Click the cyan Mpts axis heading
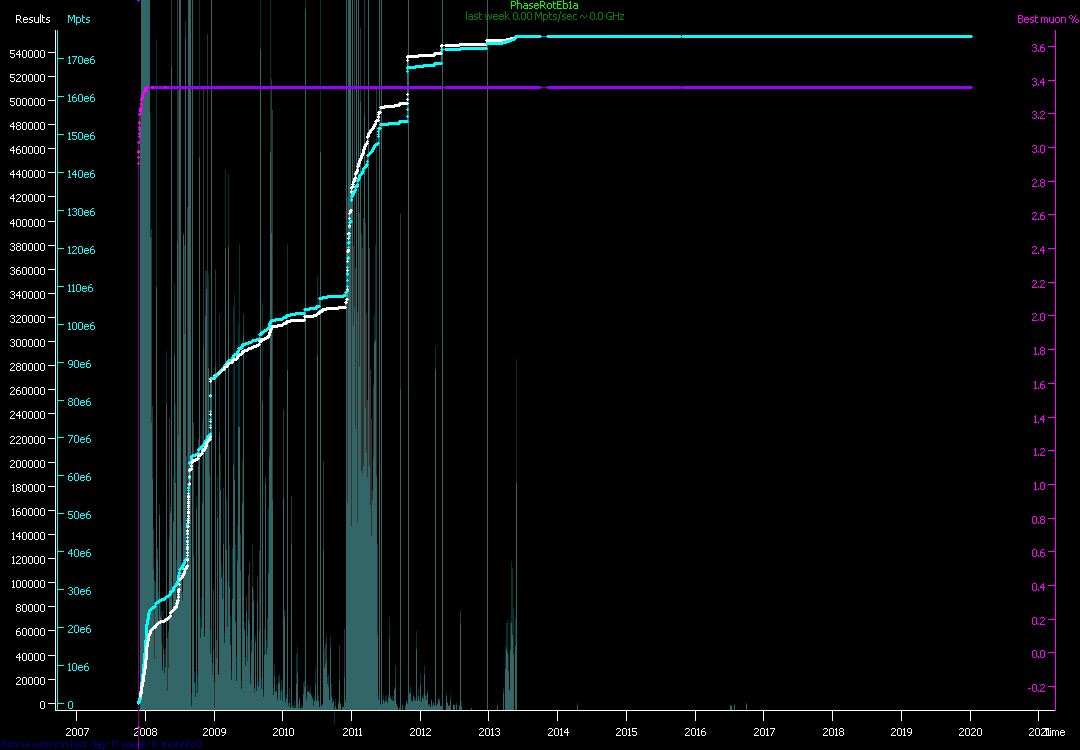 pos(78,19)
